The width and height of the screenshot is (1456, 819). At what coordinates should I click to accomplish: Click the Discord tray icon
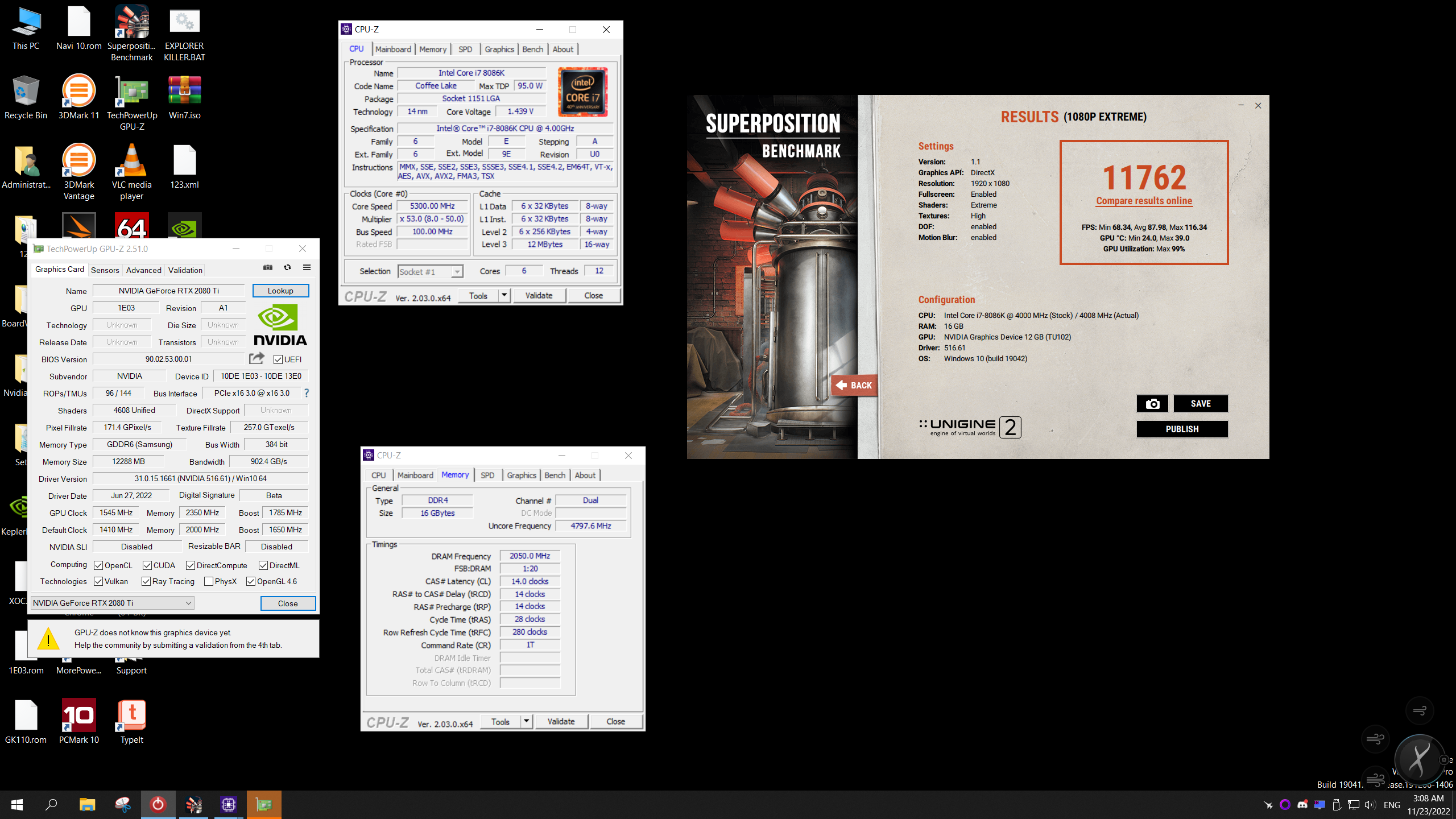1302,805
